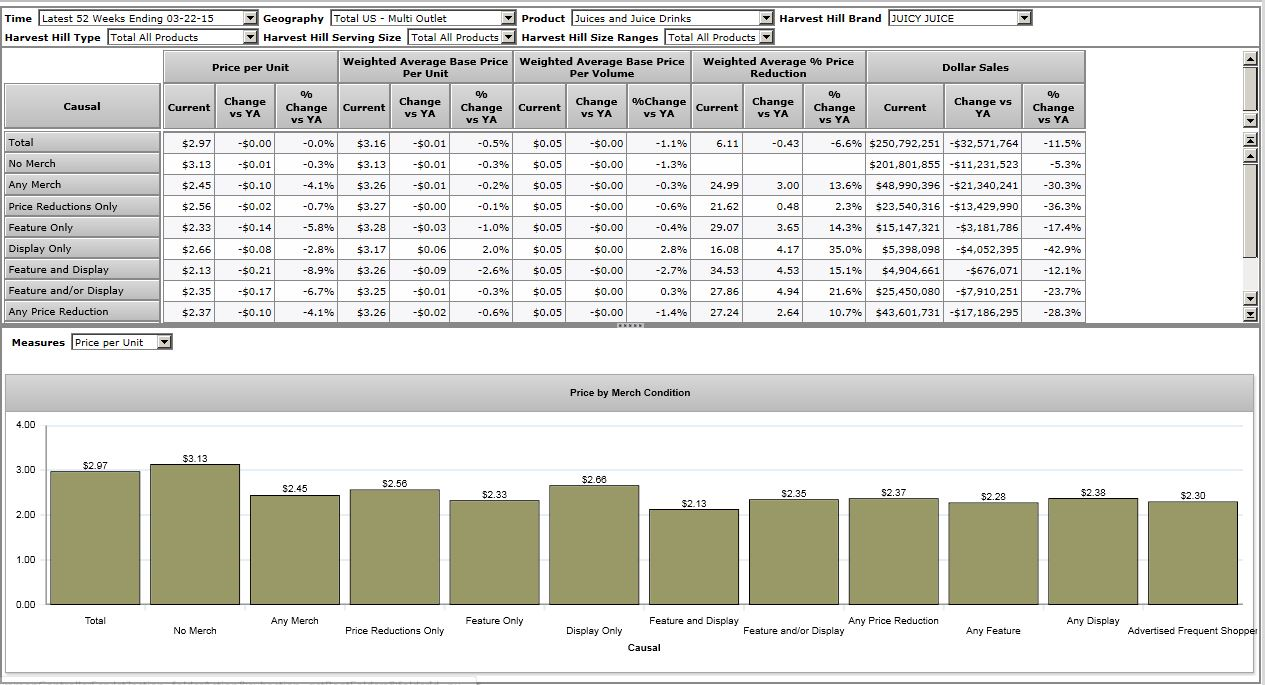Click the No Merch row header
Viewport: 1266px width, 685px height.
click(82, 164)
